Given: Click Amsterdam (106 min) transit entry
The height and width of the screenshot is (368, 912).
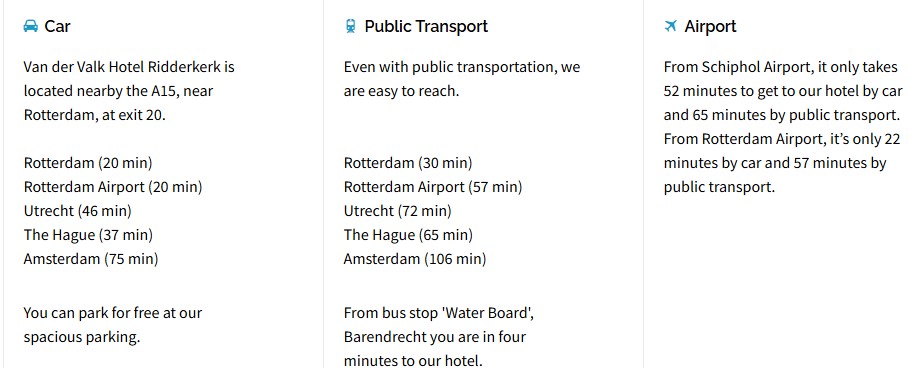Looking at the screenshot, I should 415,259.
